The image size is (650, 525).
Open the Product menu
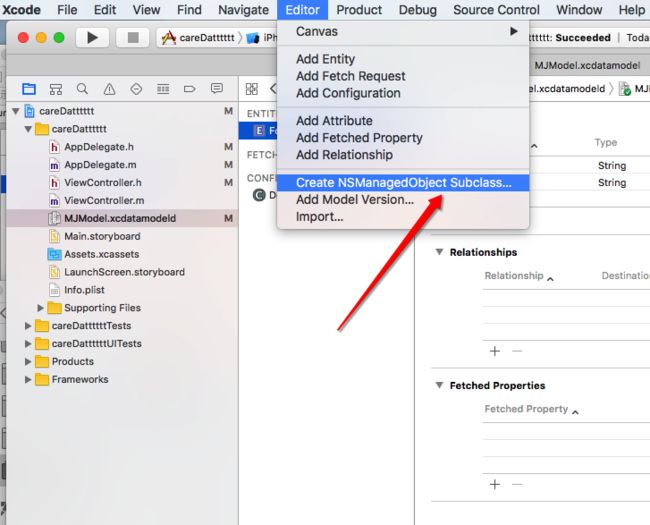point(359,10)
